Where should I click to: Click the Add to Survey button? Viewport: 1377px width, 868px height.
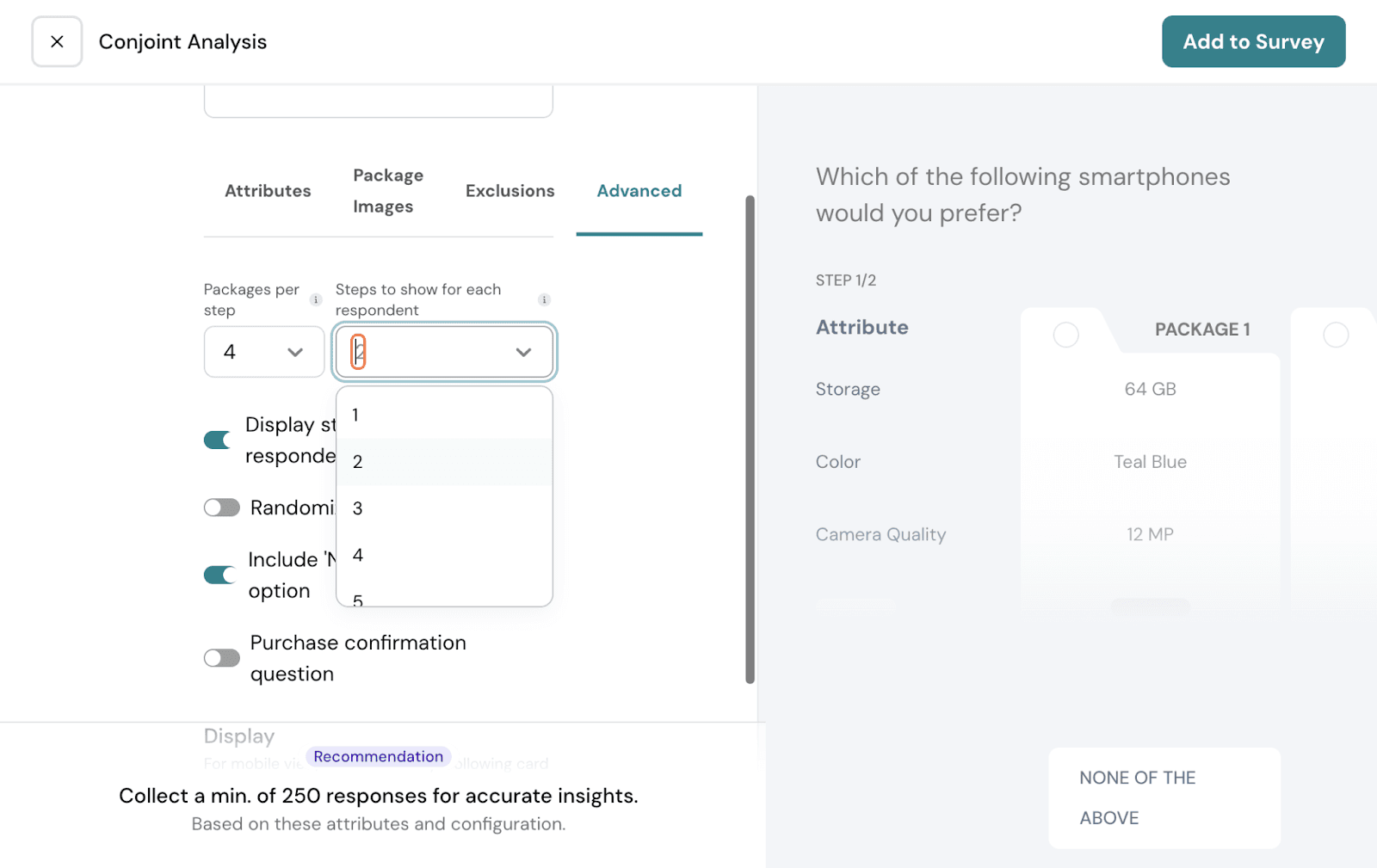(1252, 41)
